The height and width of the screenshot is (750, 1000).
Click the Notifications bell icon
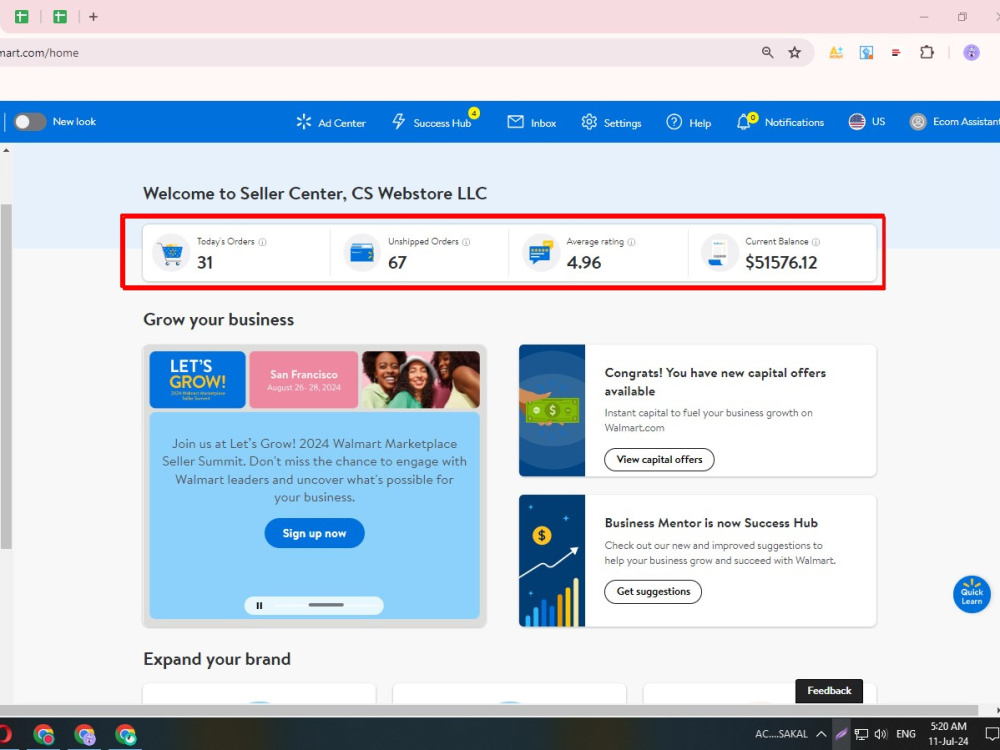coord(744,122)
